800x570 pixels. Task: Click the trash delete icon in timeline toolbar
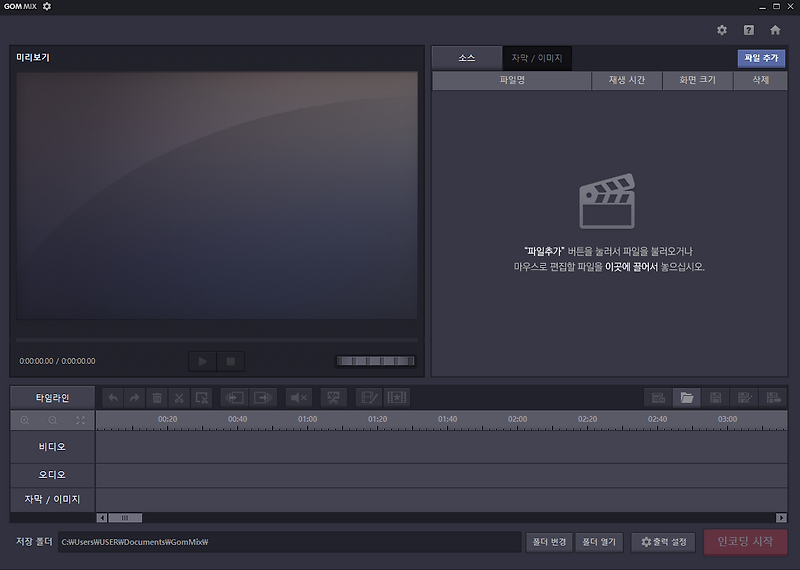[x=157, y=398]
